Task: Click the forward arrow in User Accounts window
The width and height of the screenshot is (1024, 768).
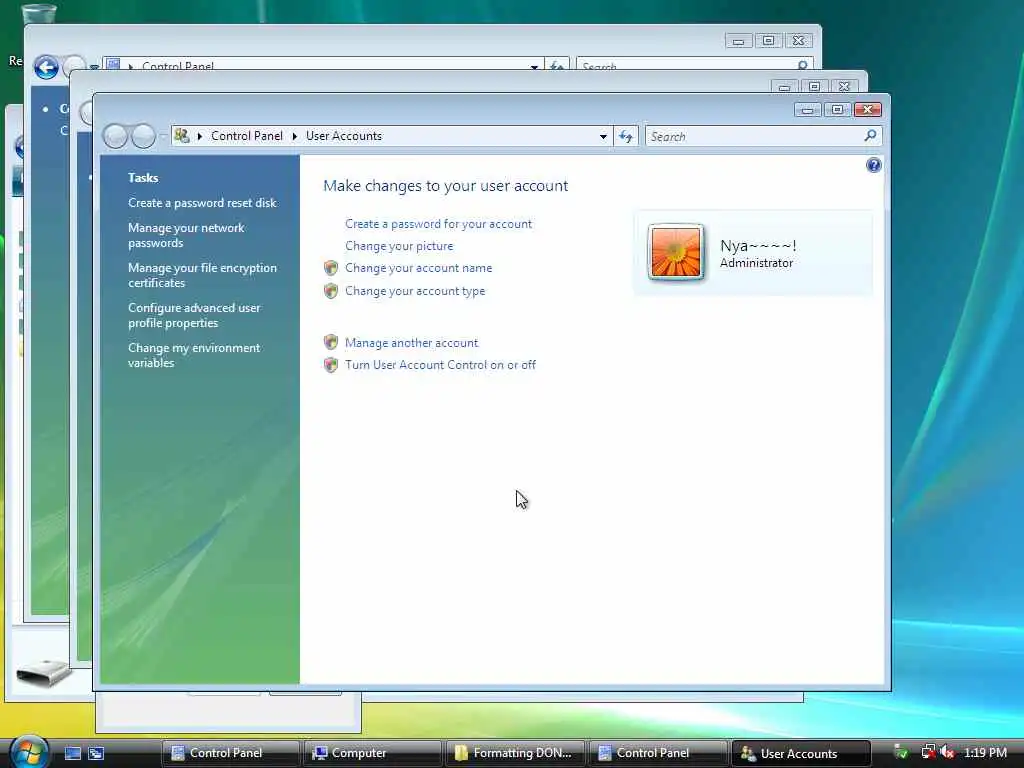Action: pyautogui.click(x=143, y=136)
